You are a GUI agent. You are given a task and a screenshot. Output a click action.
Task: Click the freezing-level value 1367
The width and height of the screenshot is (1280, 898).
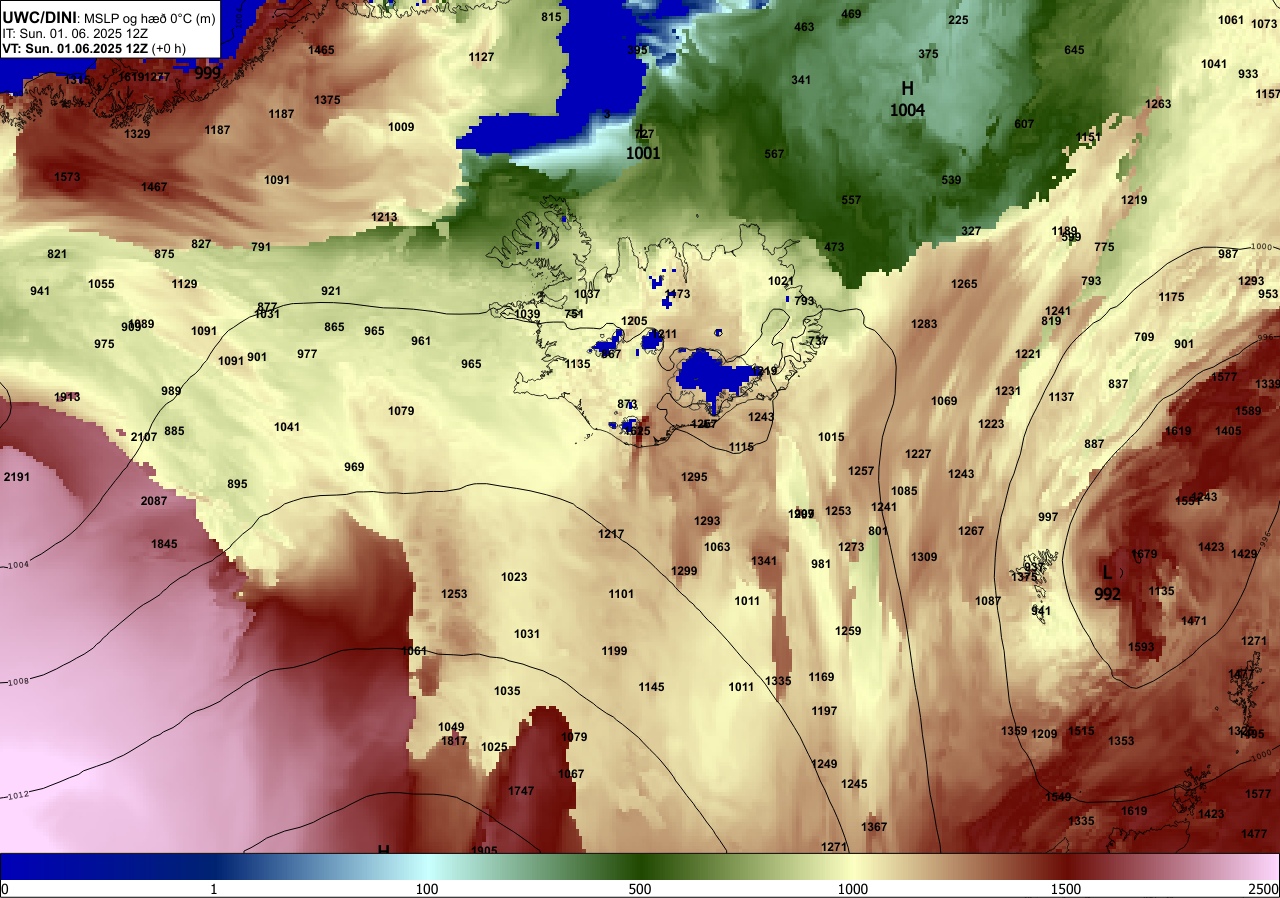874,827
